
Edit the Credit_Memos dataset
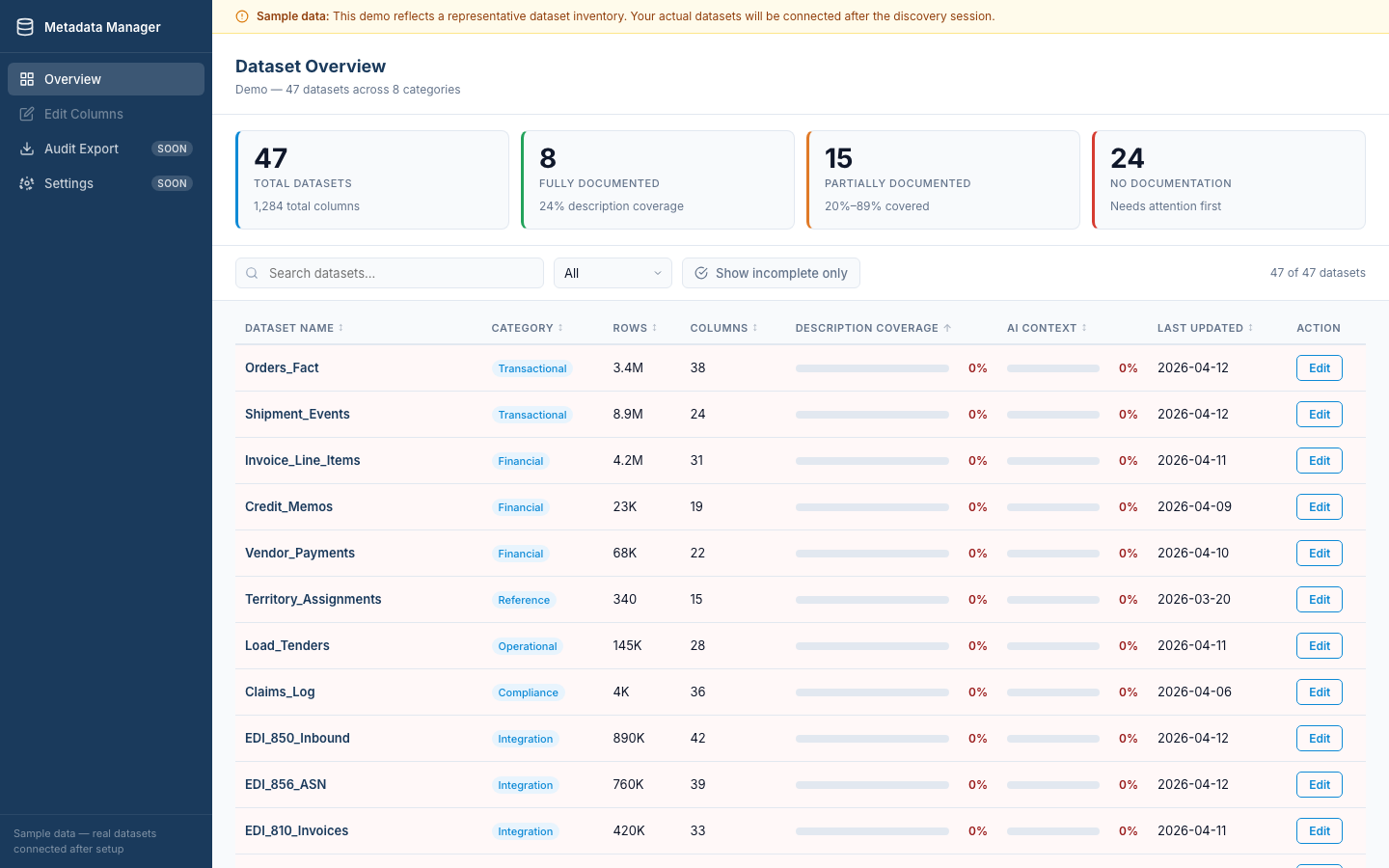[1320, 506]
